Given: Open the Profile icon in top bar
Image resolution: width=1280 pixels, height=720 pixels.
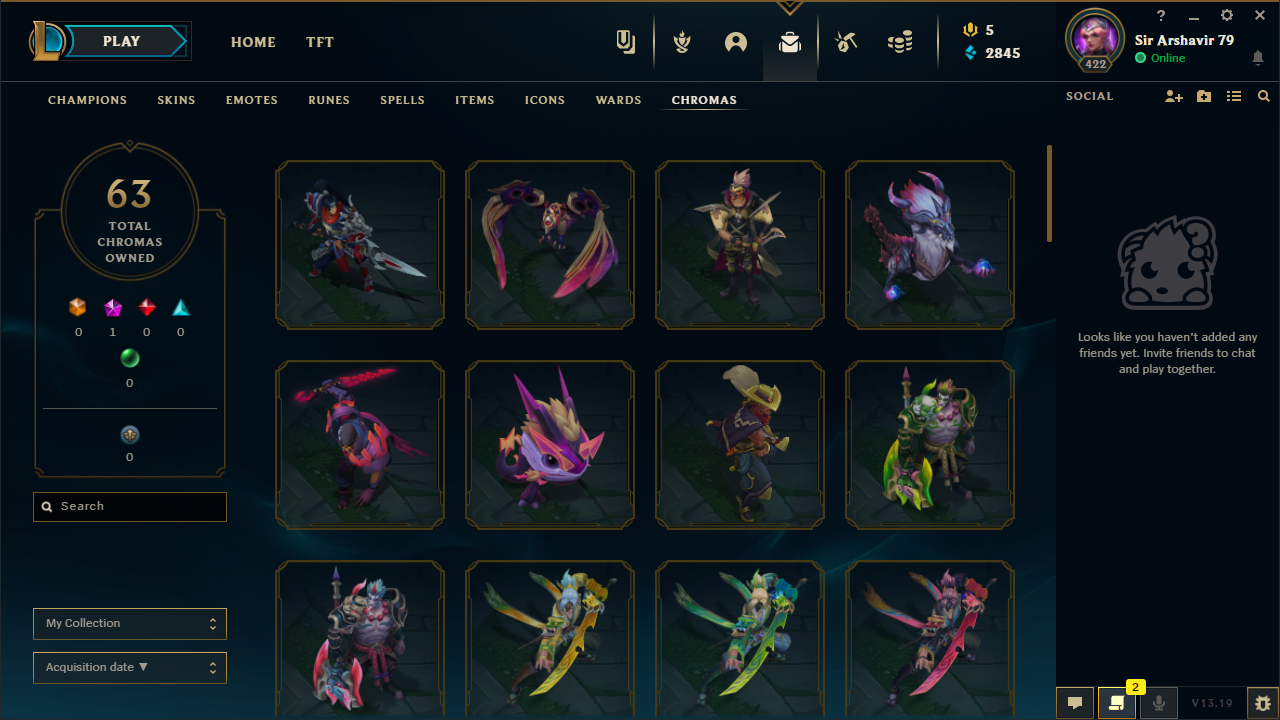Looking at the screenshot, I should click(x=736, y=42).
